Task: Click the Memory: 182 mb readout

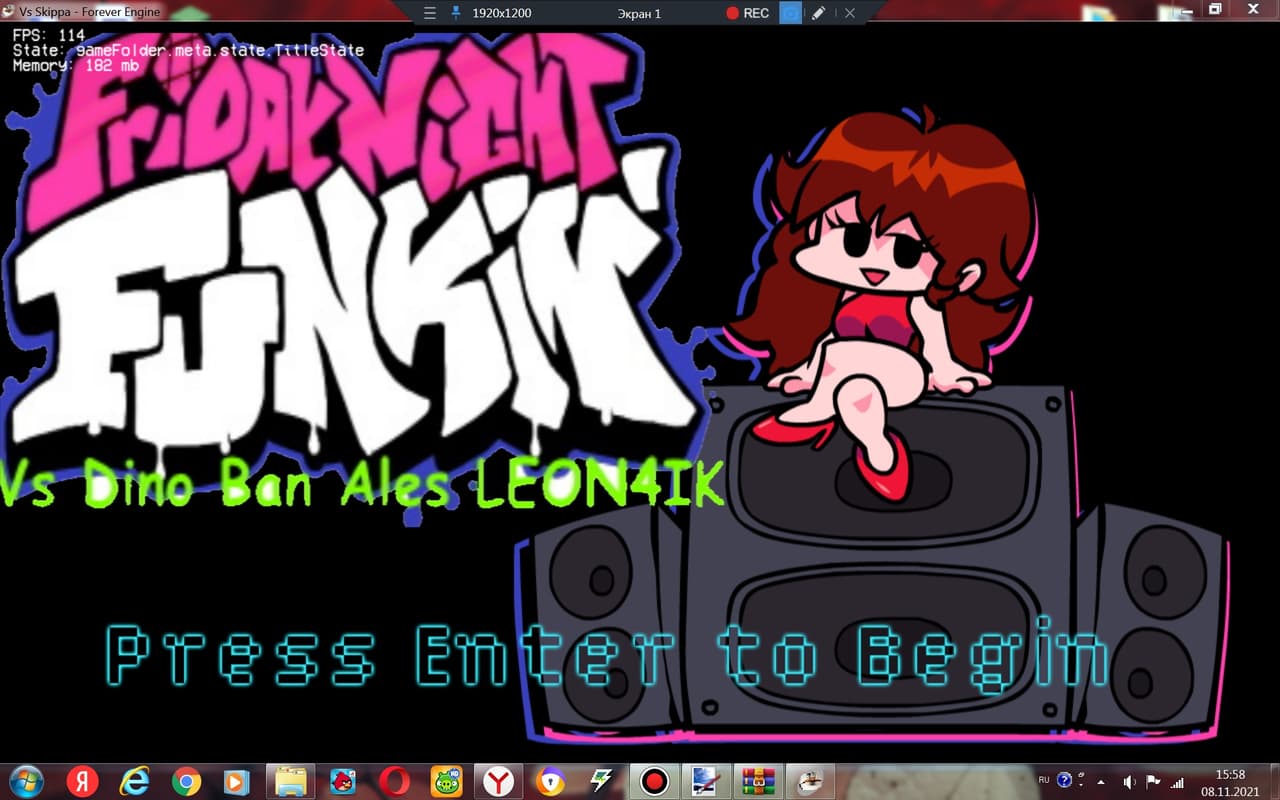Action: pos(75,65)
